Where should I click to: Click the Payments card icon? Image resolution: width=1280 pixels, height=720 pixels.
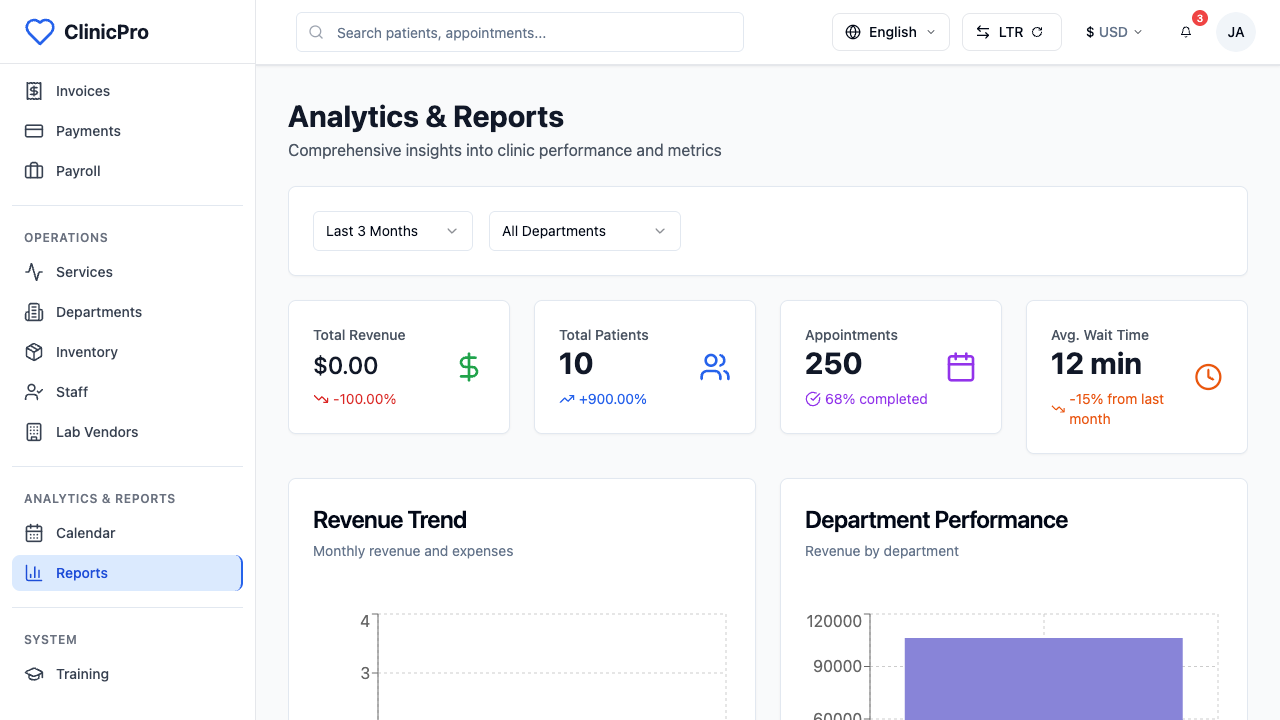click(34, 131)
